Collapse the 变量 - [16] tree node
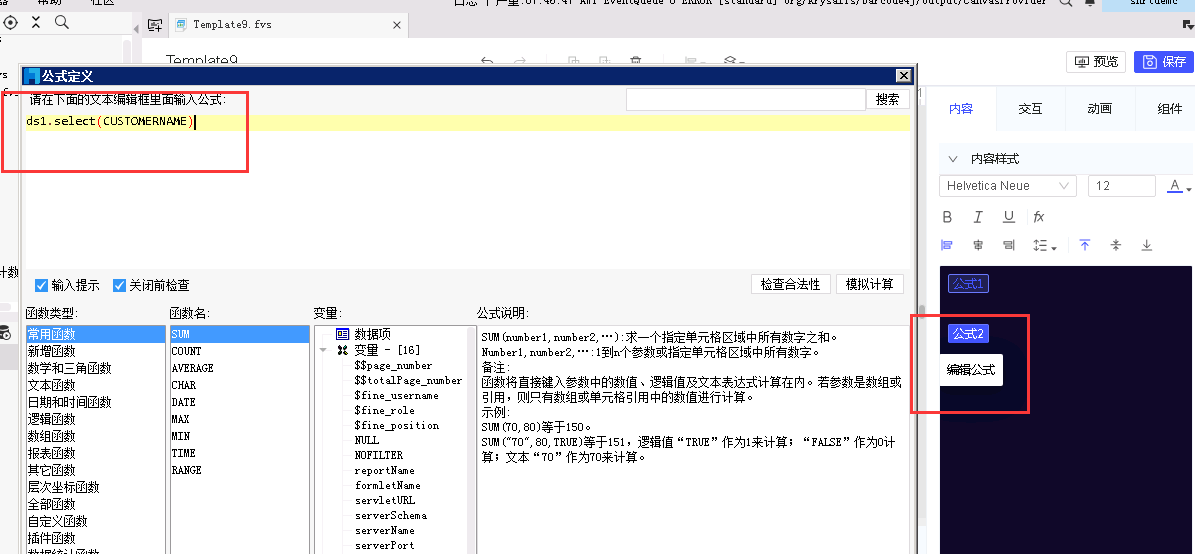Image resolution: width=1195 pixels, height=554 pixels. pos(323,351)
